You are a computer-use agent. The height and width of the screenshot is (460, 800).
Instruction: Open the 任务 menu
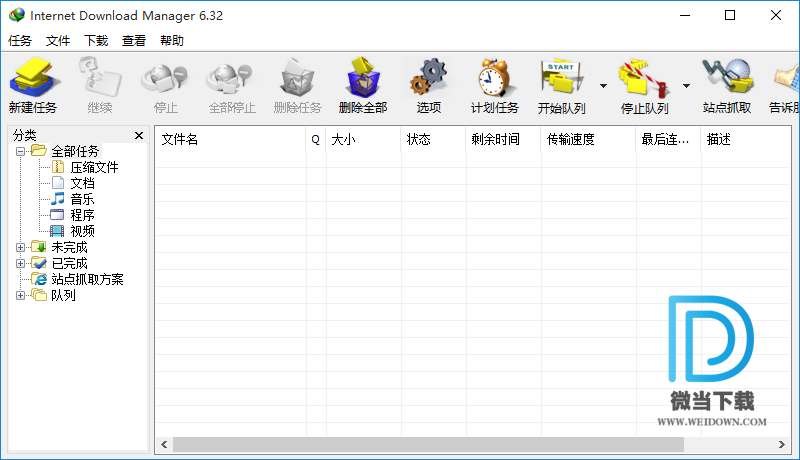pos(20,41)
